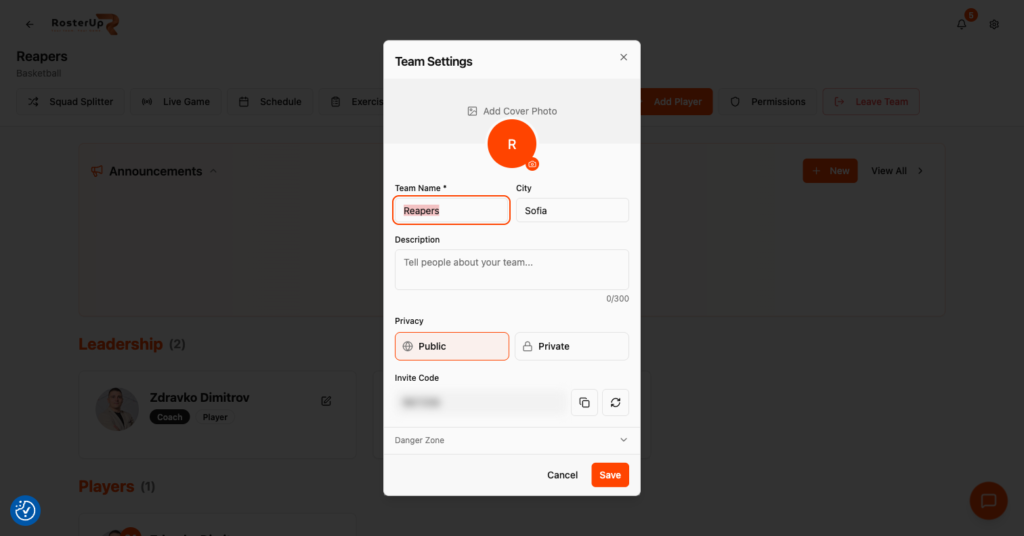The image size is (1024, 536).
Task: Open settings gear in header
Action: (994, 25)
